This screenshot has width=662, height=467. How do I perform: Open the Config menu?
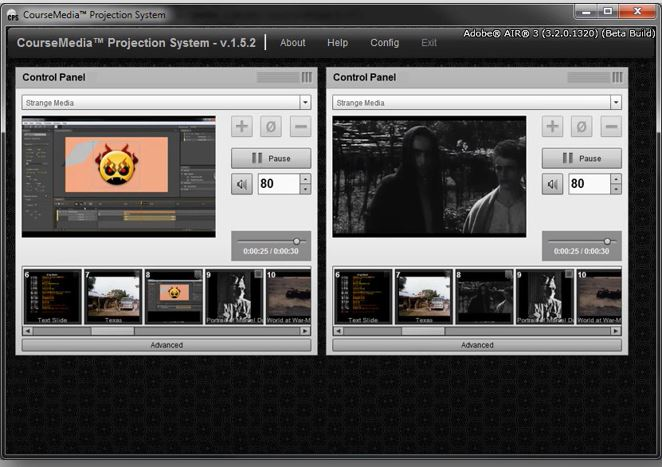pyautogui.click(x=385, y=43)
